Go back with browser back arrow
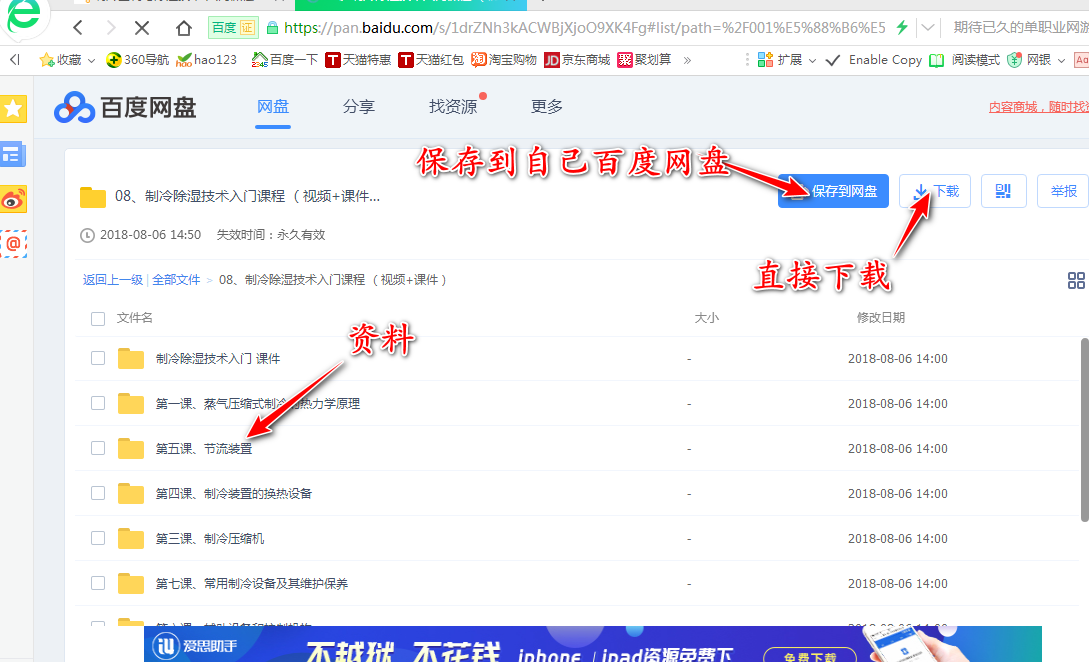Viewport: 1089px width, 662px height. tap(78, 27)
